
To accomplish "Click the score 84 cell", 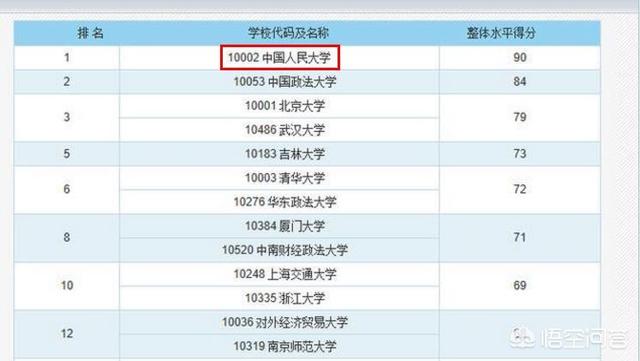I will tap(520, 82).
